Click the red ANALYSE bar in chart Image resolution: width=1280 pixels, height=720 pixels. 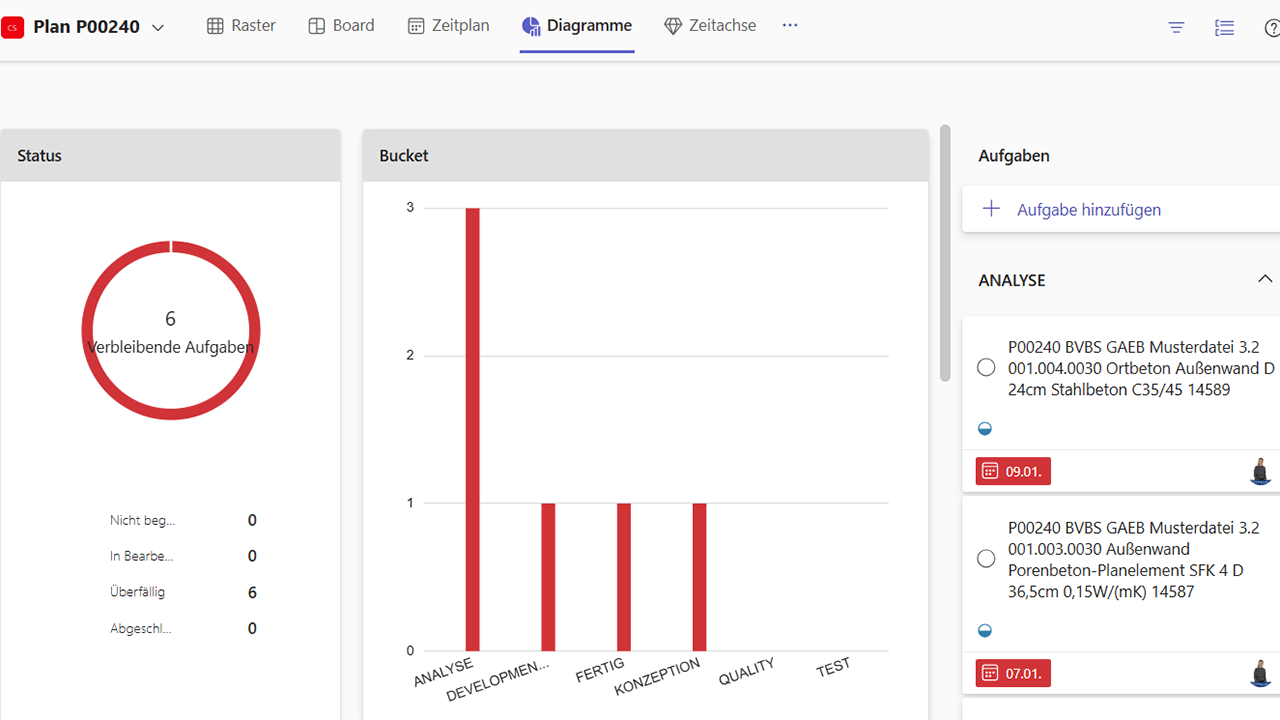tap(472, 430)
